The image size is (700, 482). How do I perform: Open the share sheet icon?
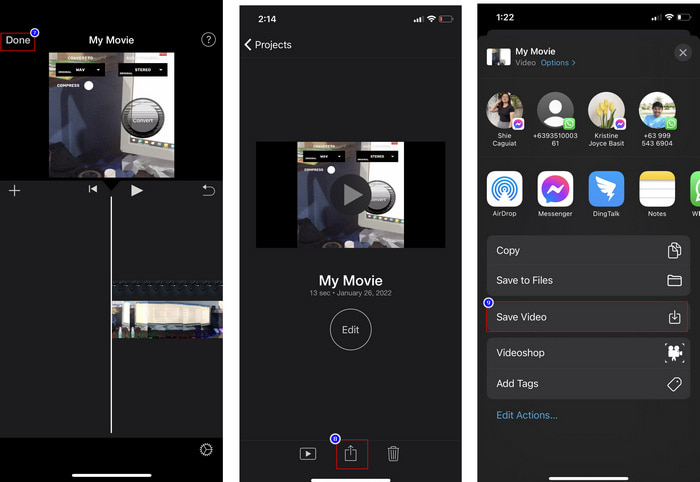pos(351,454)
